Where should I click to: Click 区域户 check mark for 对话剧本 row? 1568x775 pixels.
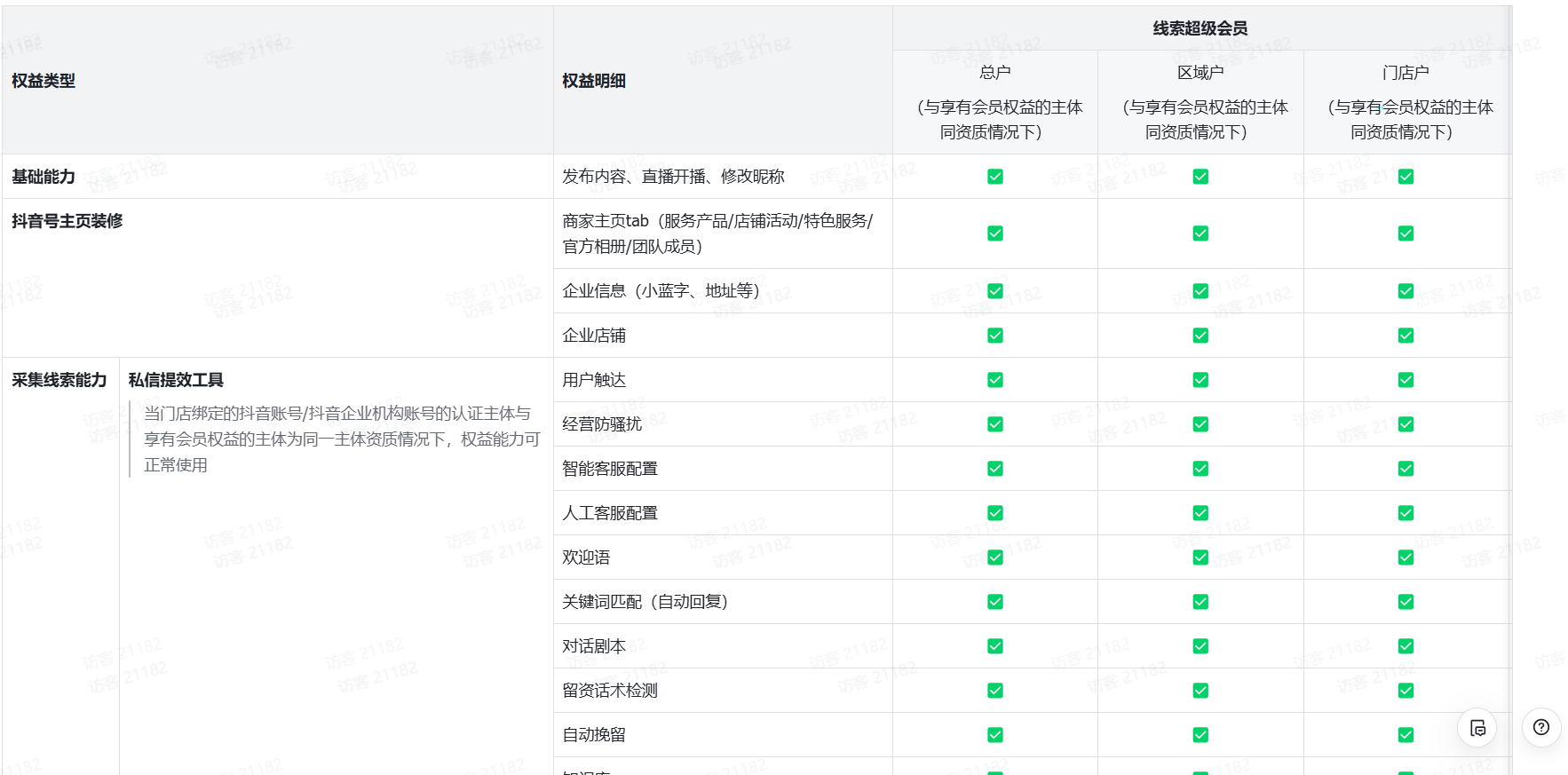pyautogui.click(x=1200, y=646)
